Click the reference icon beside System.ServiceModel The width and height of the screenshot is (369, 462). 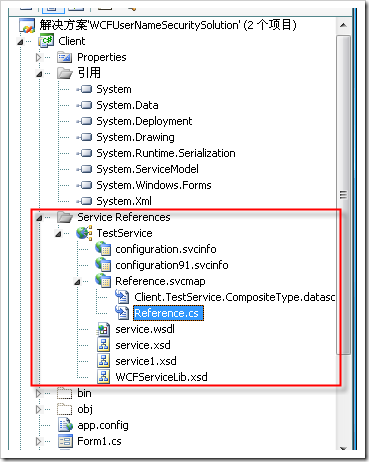click(x=84, y=169)
